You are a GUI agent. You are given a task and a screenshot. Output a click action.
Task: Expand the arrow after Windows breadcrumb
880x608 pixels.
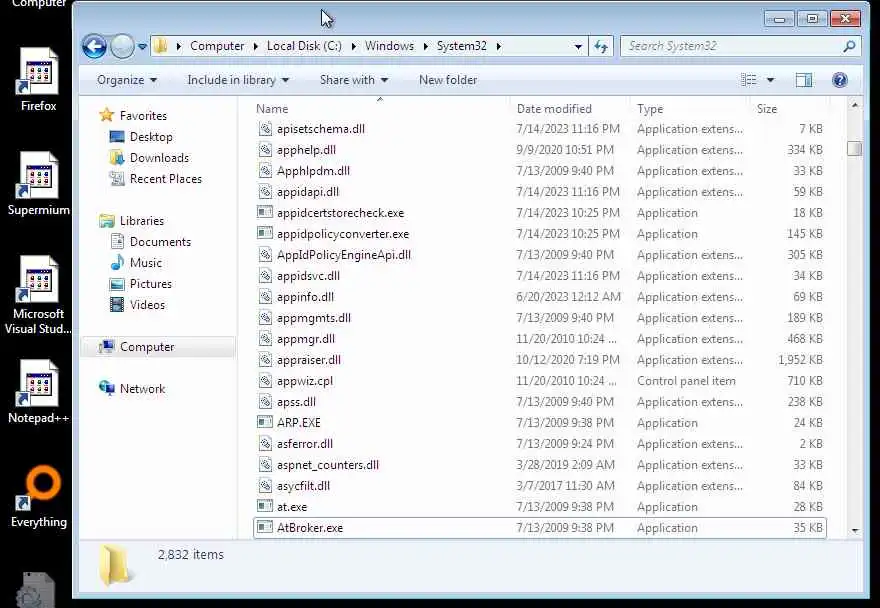425,47
